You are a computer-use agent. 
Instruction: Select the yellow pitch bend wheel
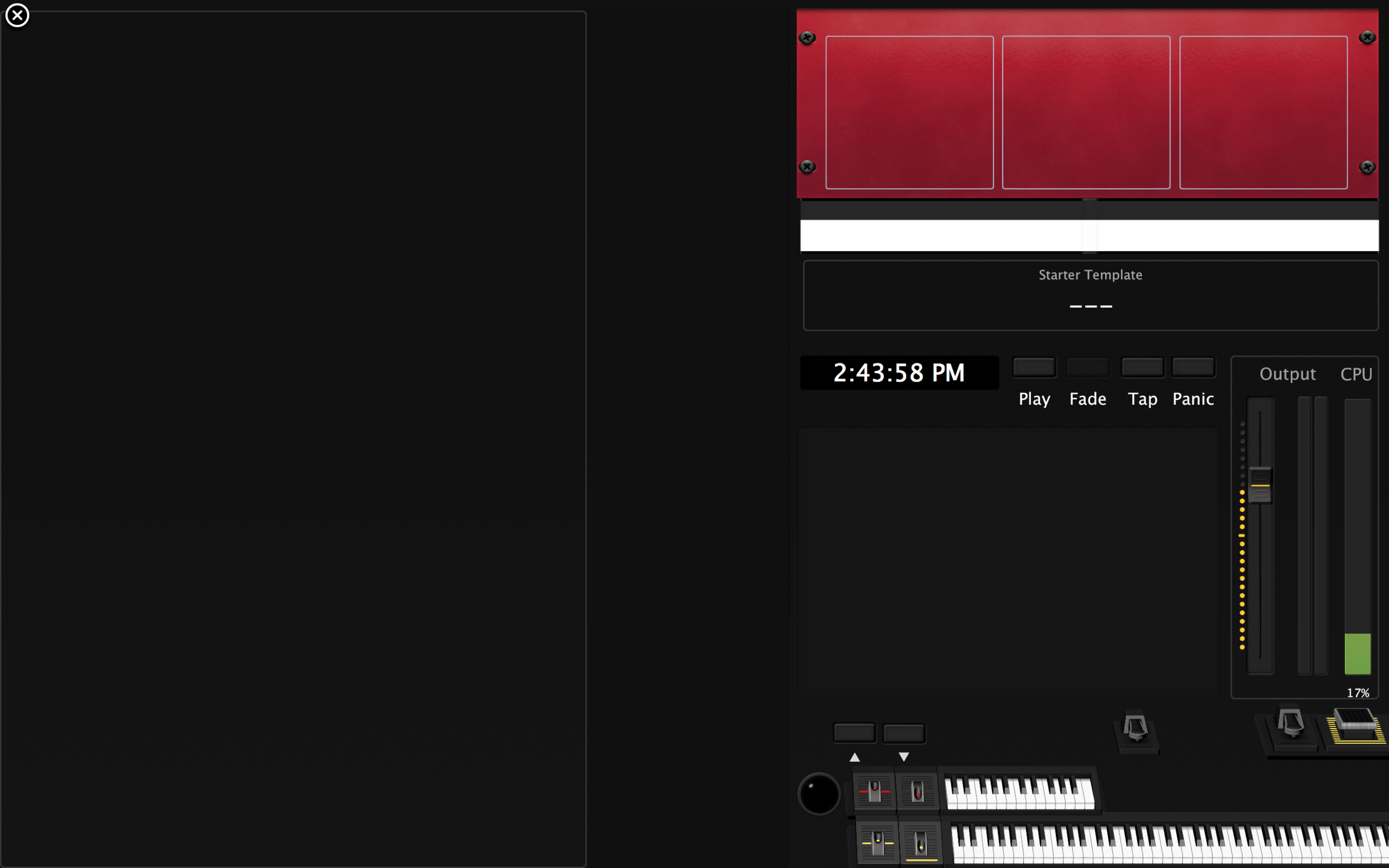(x=877, y=844)
